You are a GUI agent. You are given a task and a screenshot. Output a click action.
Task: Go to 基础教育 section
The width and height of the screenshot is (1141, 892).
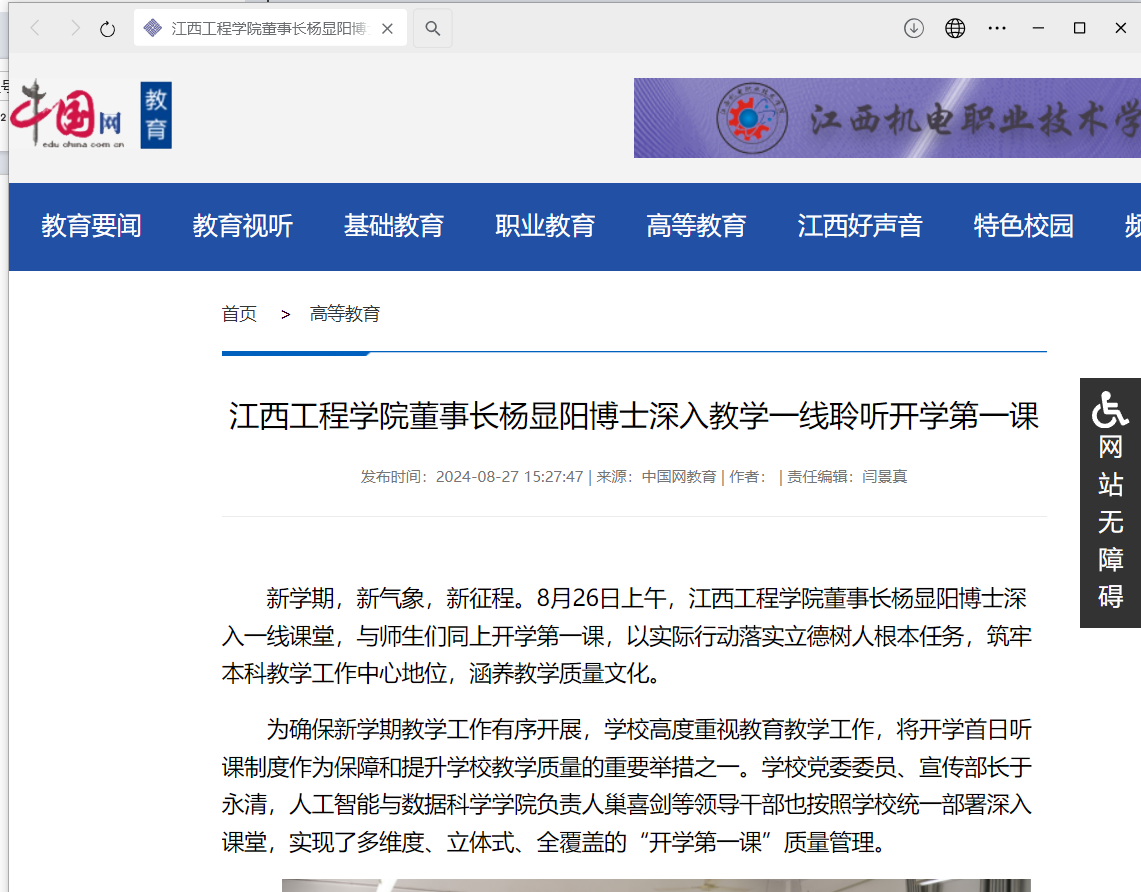(394, 226)
